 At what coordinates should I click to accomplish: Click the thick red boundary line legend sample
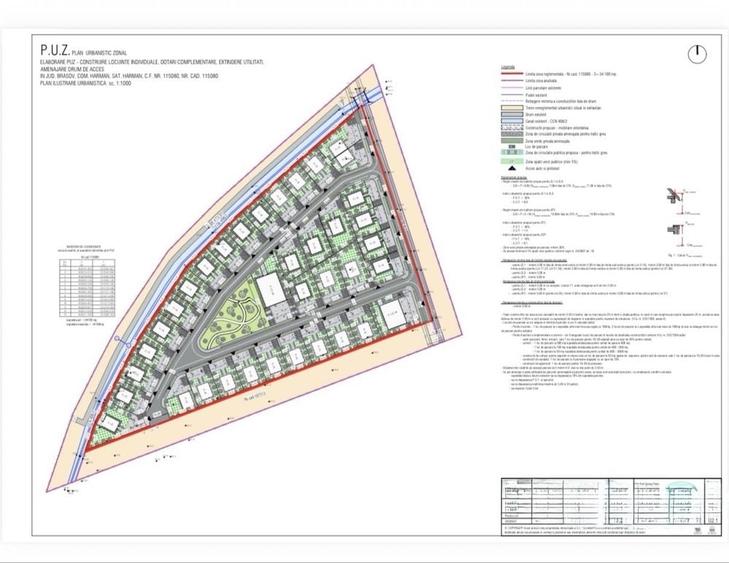coord(511,74)
